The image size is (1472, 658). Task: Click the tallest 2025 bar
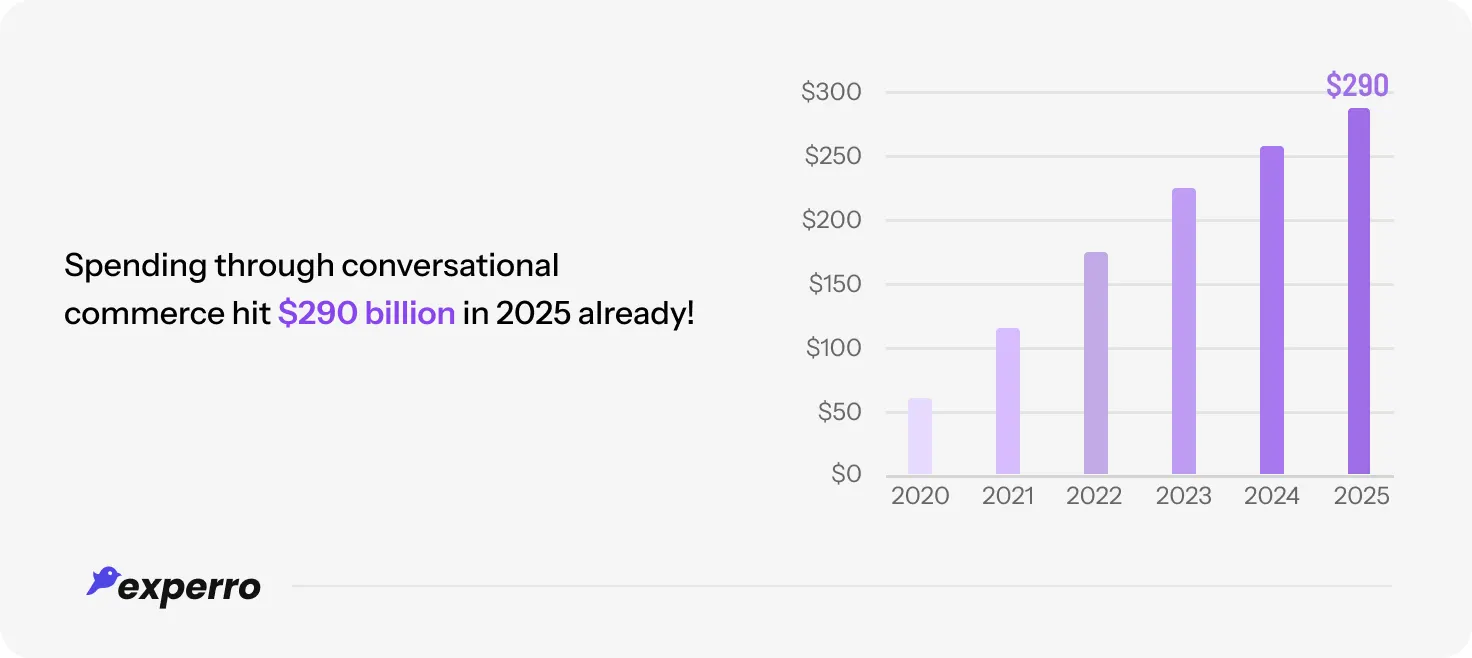pyautogui.click(x=1359, y=292)
